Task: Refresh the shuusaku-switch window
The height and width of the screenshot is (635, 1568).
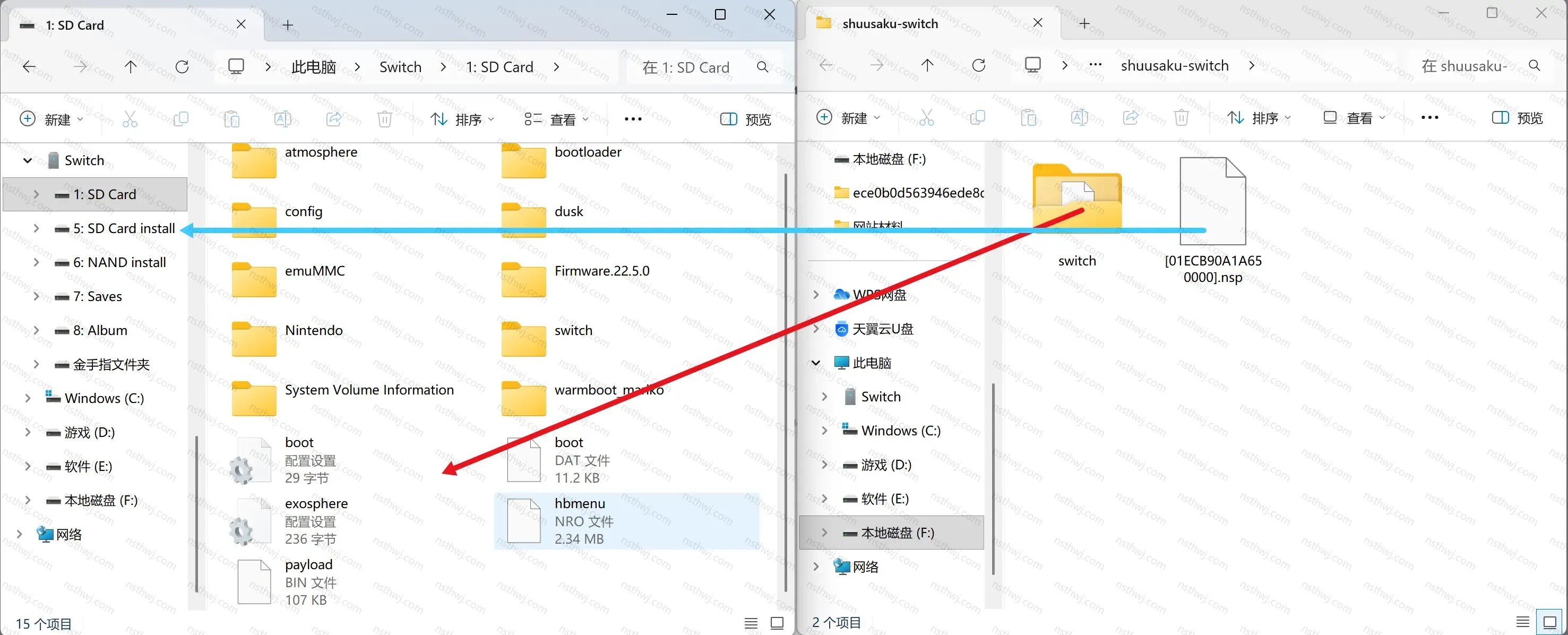Action: 979,65
